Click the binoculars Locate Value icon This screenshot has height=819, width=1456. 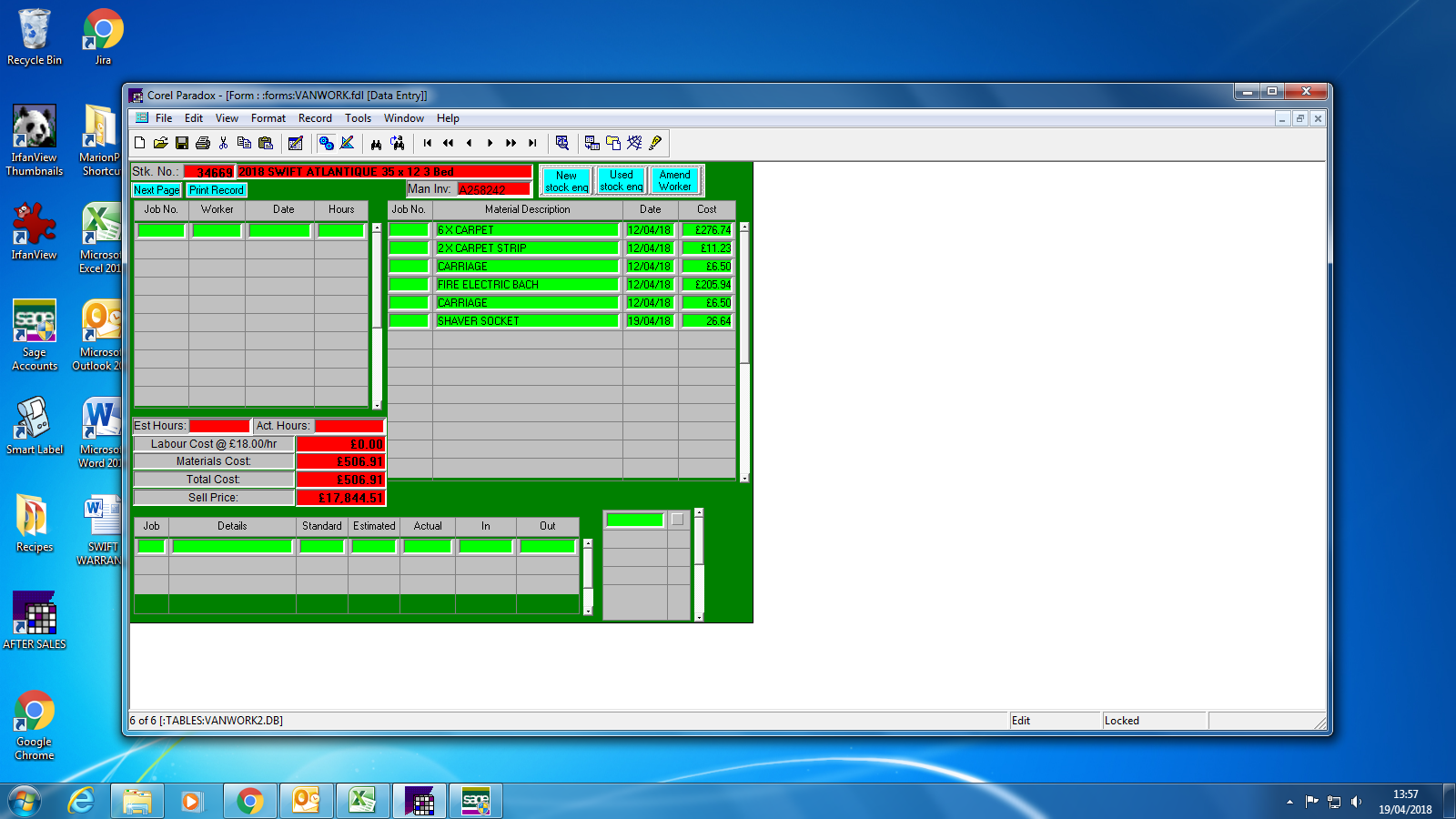[x=376, y=143]
